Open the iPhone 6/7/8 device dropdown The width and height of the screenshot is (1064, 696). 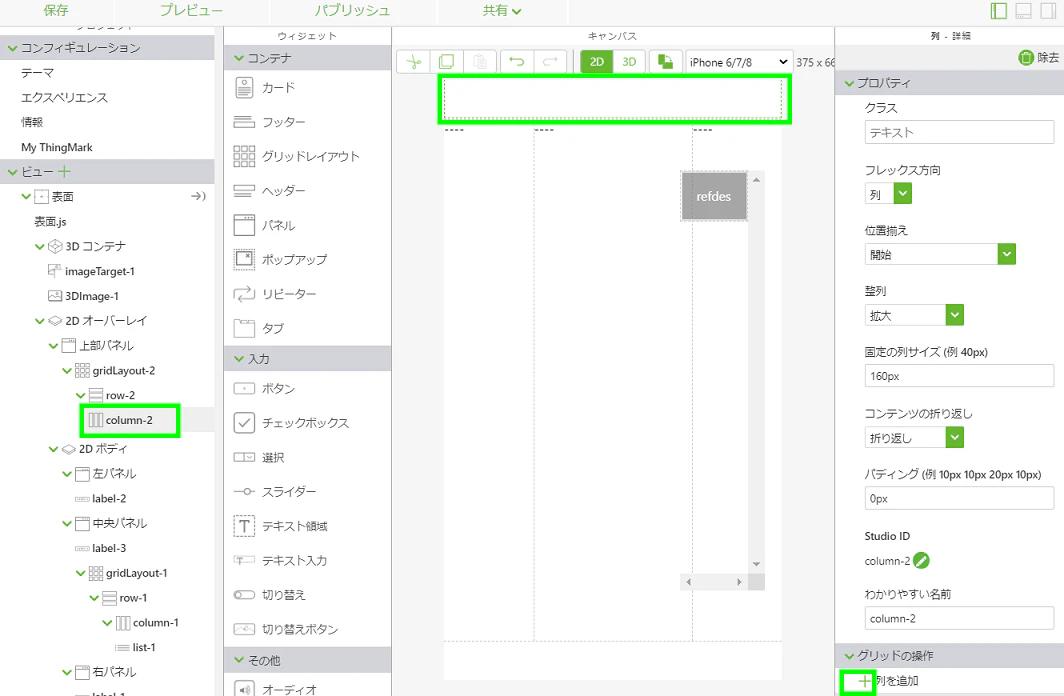[x=739, y=62]
